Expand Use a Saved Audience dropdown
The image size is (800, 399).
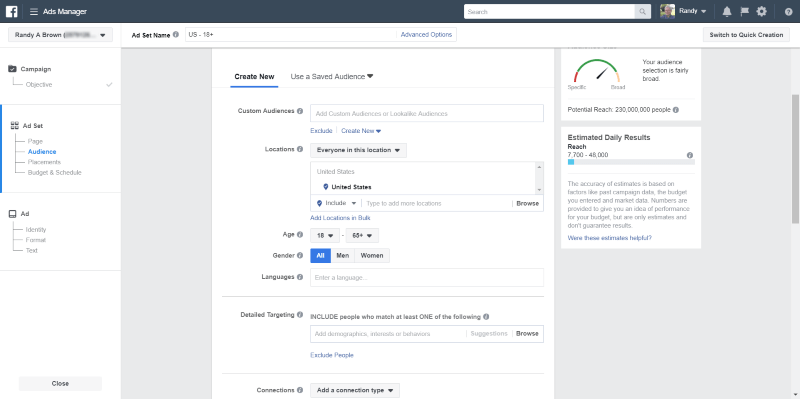332,77
